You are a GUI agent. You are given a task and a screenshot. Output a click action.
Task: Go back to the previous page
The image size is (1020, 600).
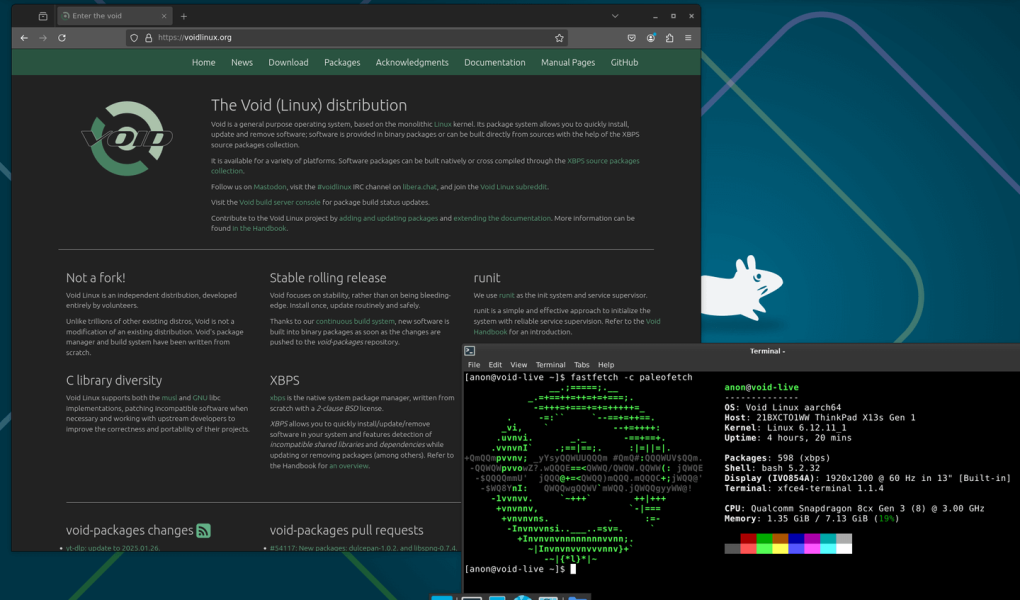(24, 38)
